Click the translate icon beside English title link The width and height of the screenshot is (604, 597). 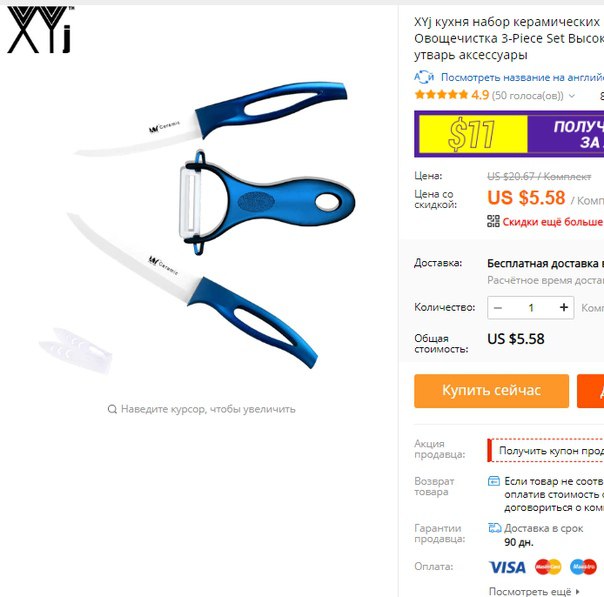coord(424,77)
